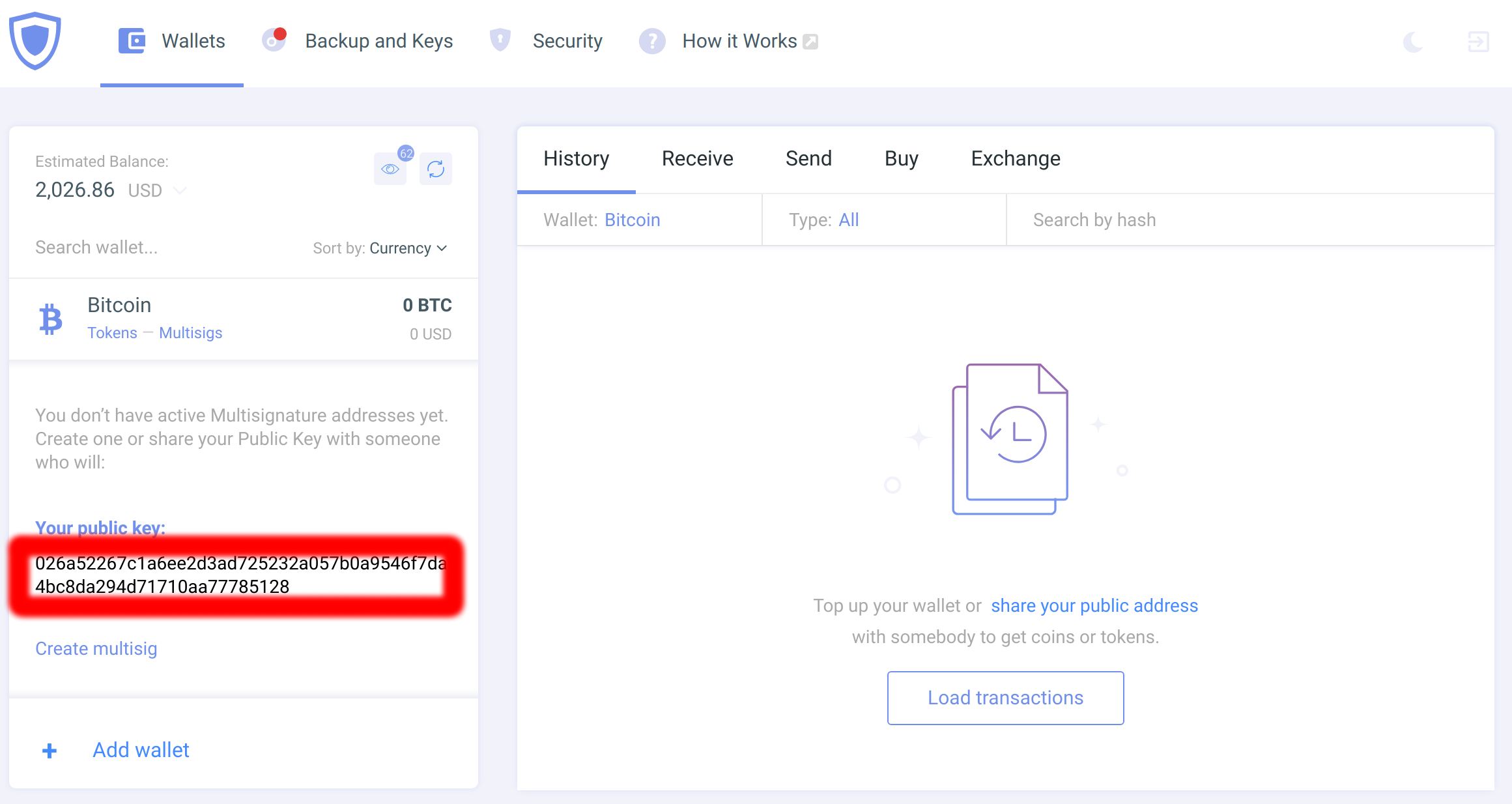Click the 0 BTC balance text

[427, 306]
